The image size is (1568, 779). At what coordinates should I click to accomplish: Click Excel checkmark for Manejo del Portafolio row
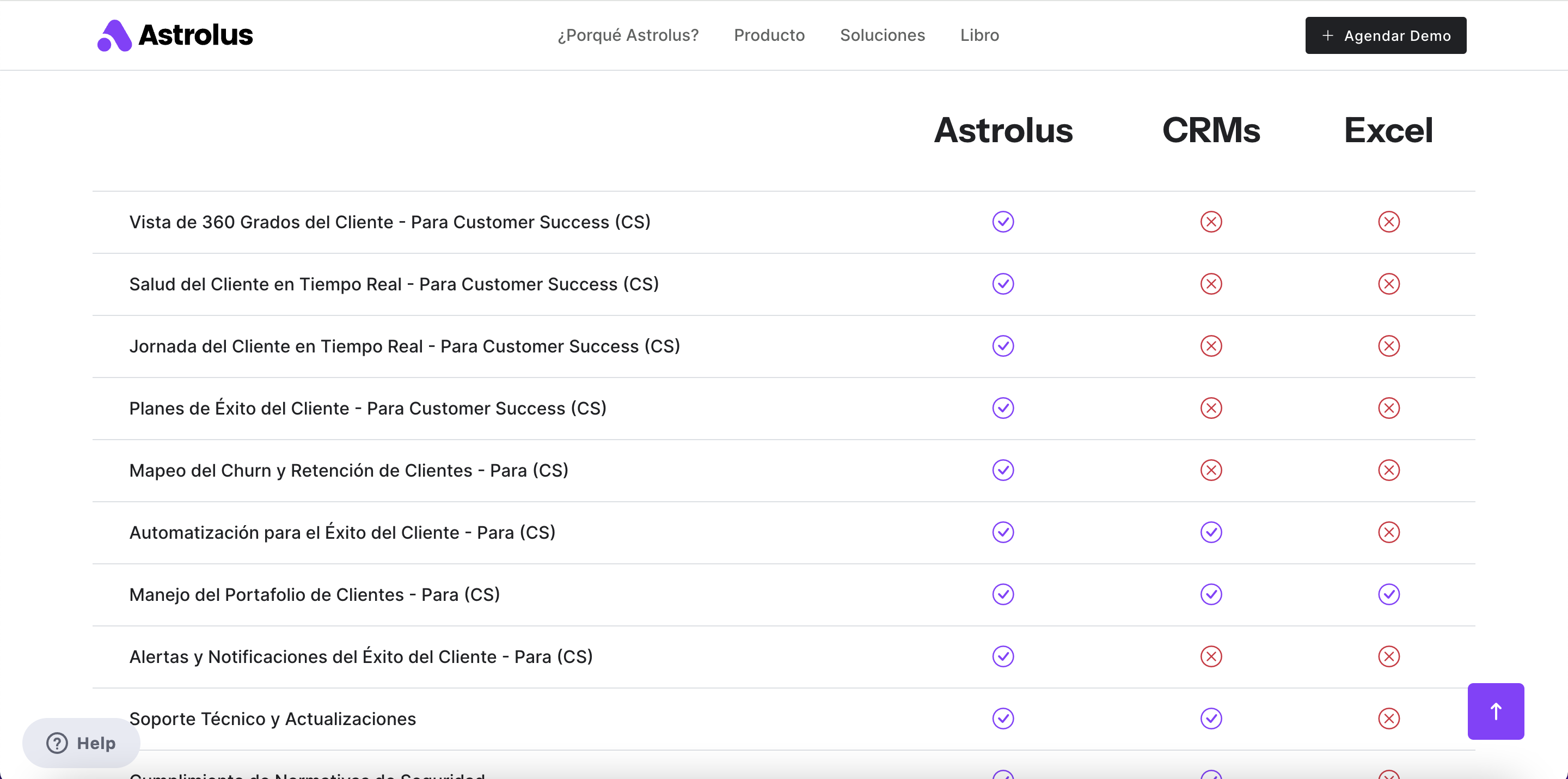pos(1388,594)
